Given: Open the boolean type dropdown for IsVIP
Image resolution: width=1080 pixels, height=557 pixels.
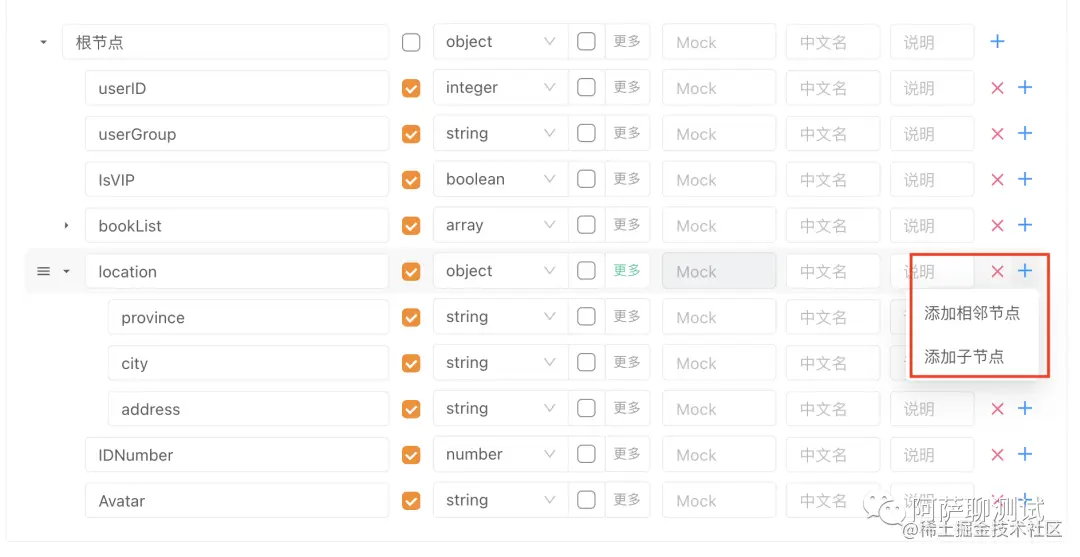Looking at the screenshot, I should (x=501, y=179).
